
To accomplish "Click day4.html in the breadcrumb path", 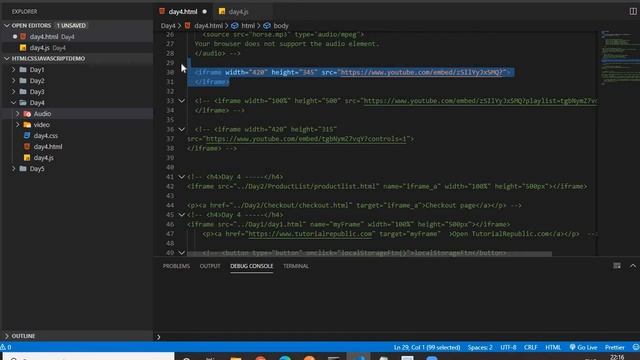I will tap(208, 26).
